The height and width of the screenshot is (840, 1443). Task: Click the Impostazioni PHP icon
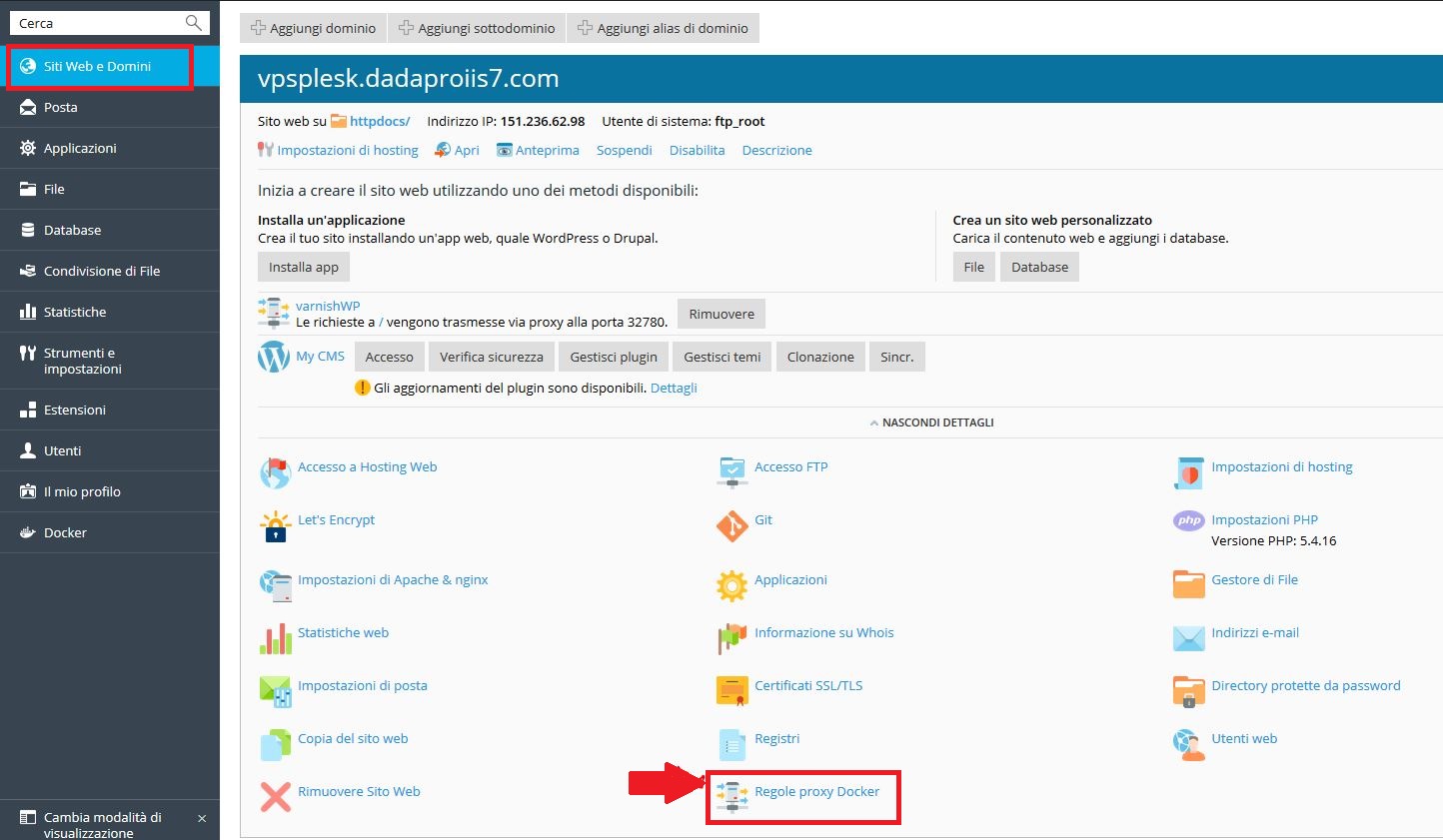coord(1189,520)
